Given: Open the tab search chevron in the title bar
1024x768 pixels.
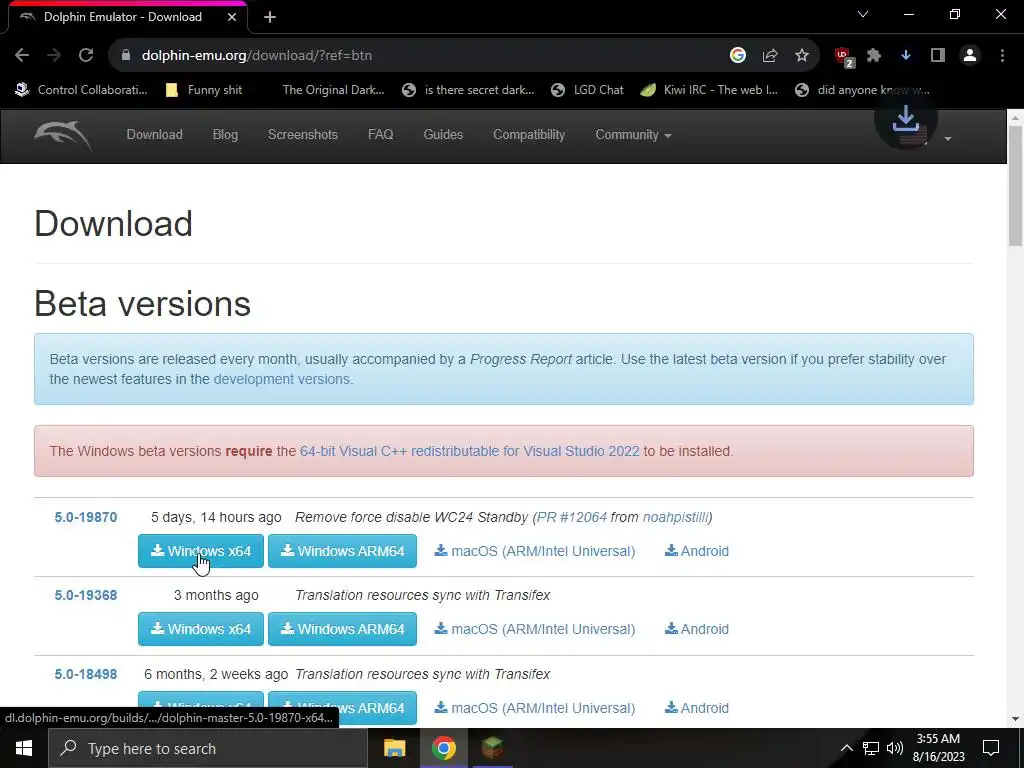Looking at the screenshot, I should point(863,14).
